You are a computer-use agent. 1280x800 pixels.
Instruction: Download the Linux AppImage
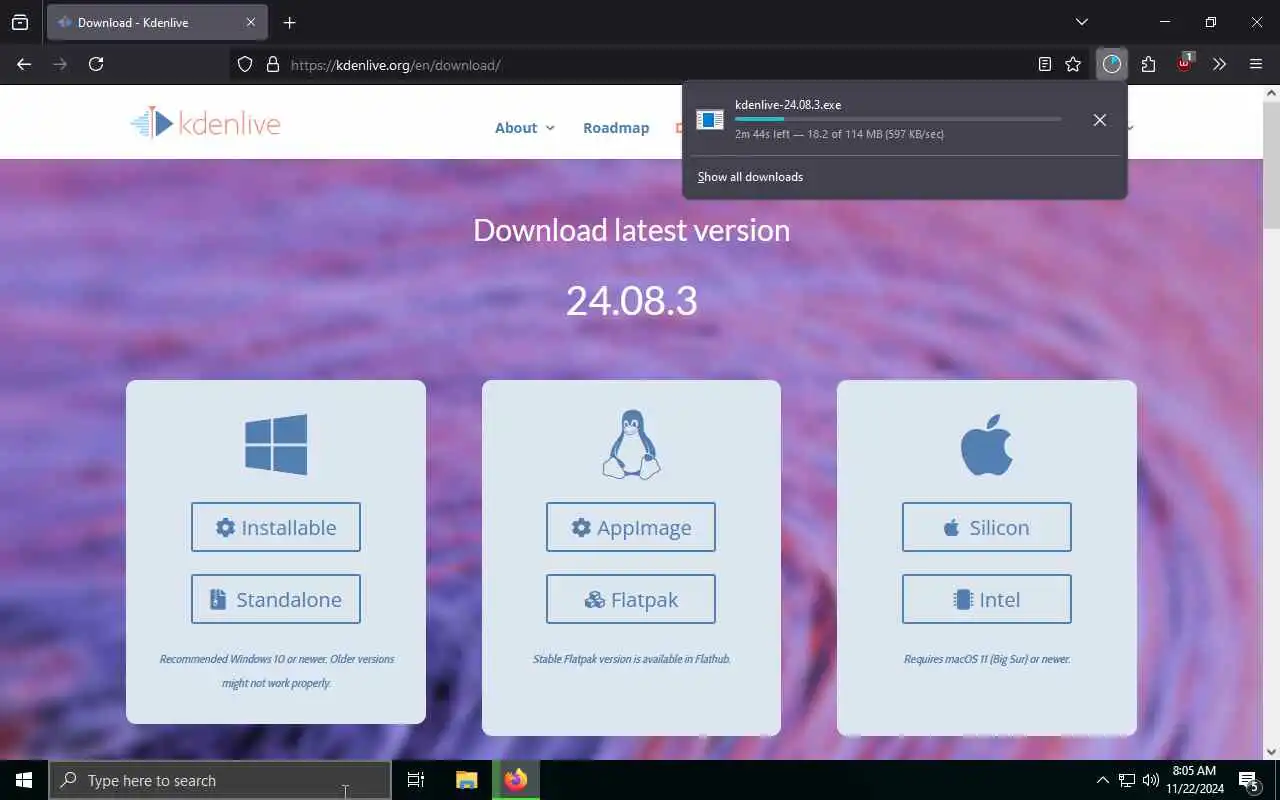click(631, 527)
